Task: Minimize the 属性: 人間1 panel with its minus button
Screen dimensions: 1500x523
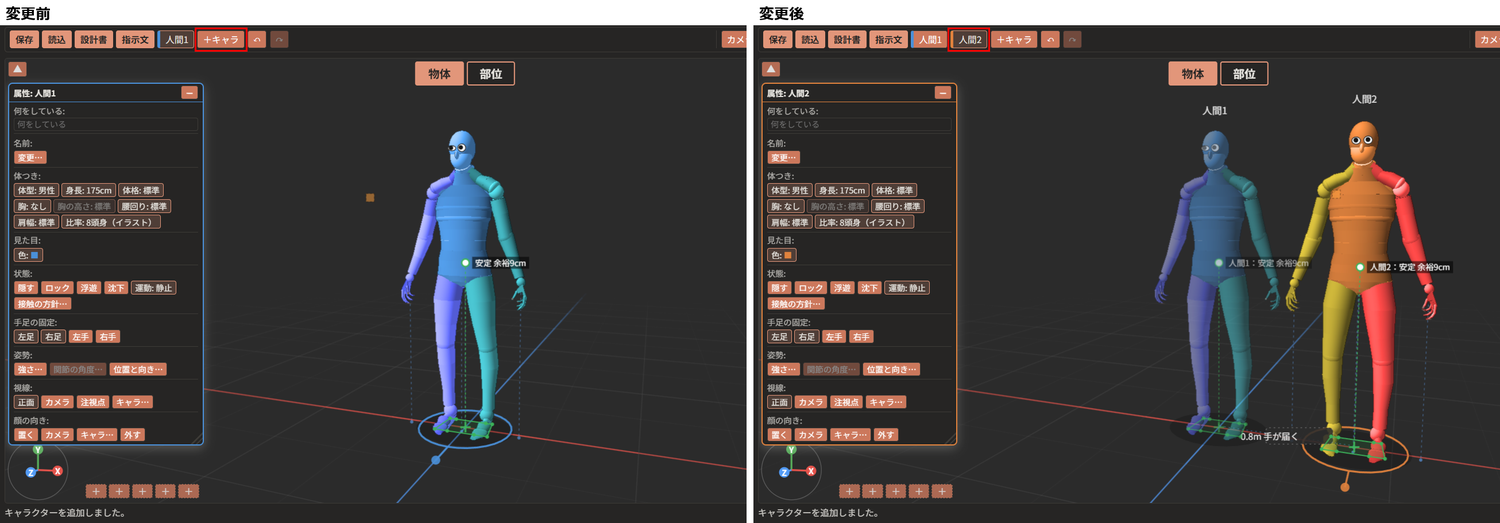Action: click(189, 92)
